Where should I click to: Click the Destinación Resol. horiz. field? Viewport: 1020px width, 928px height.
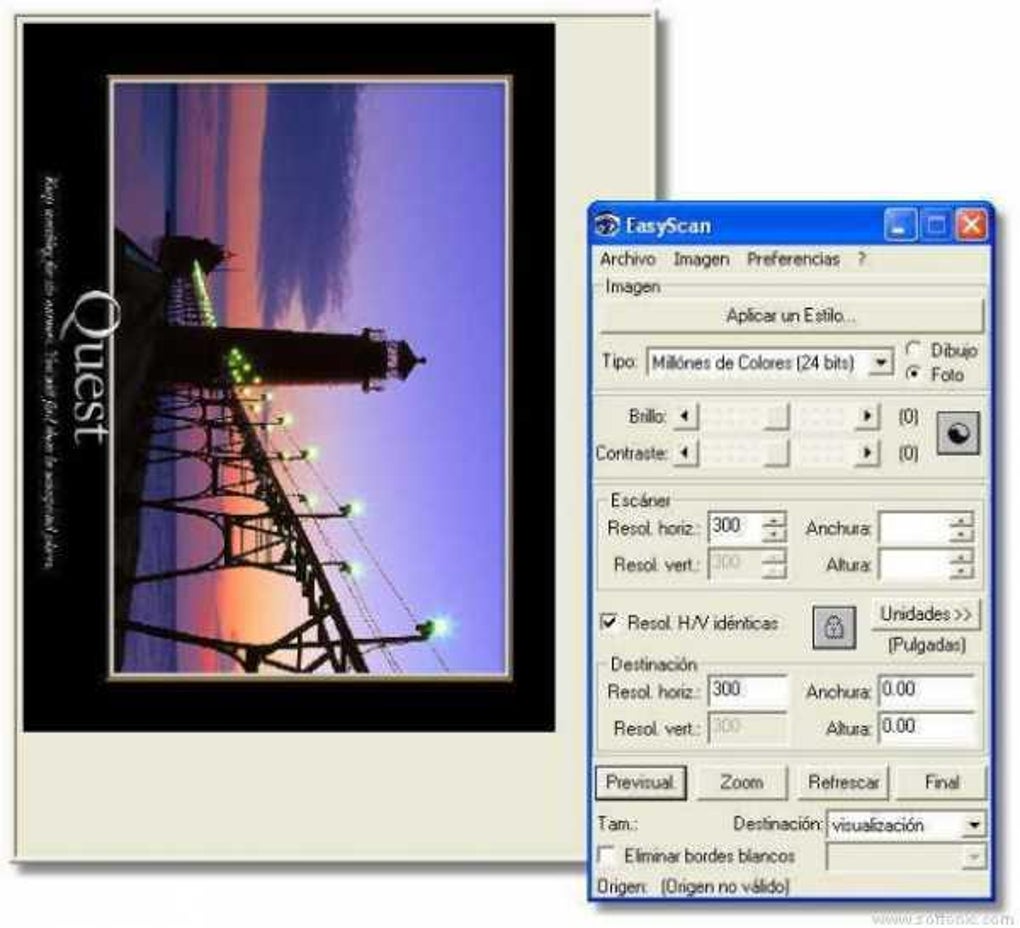point(747,689)
